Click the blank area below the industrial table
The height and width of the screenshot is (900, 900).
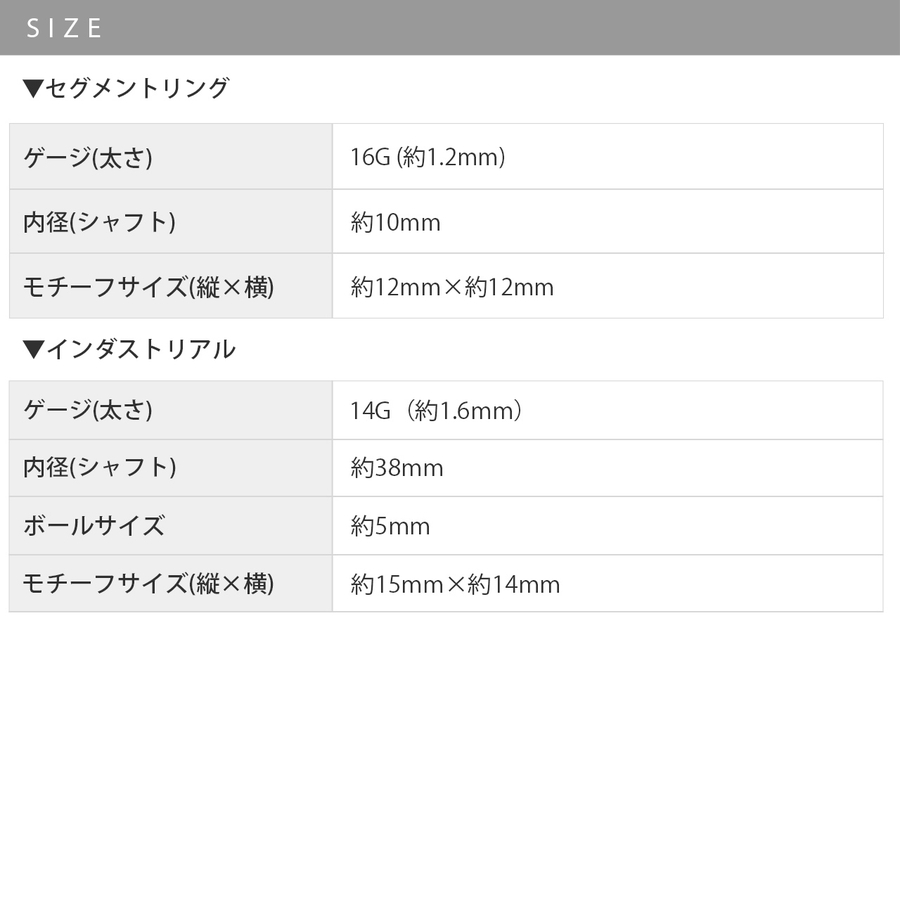(x=450, y=750)
